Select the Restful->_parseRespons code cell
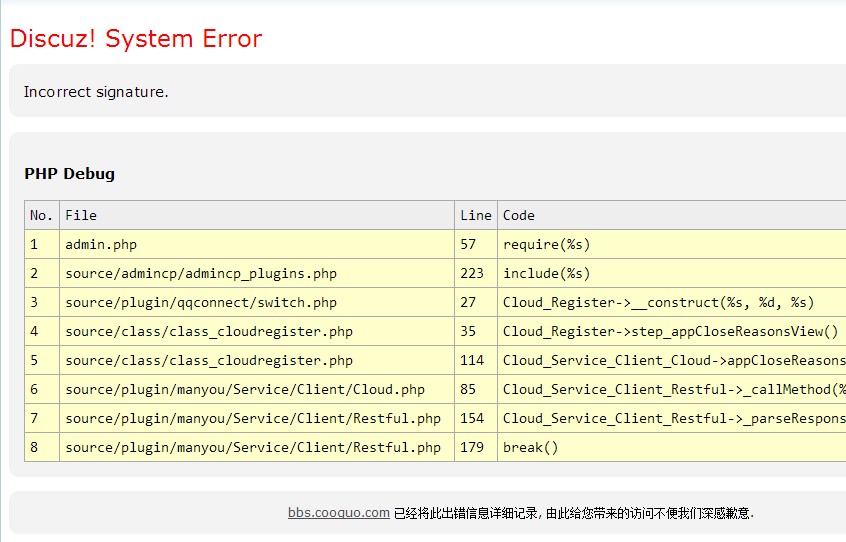This screenshot has height=542, width=846. point(672,418)
